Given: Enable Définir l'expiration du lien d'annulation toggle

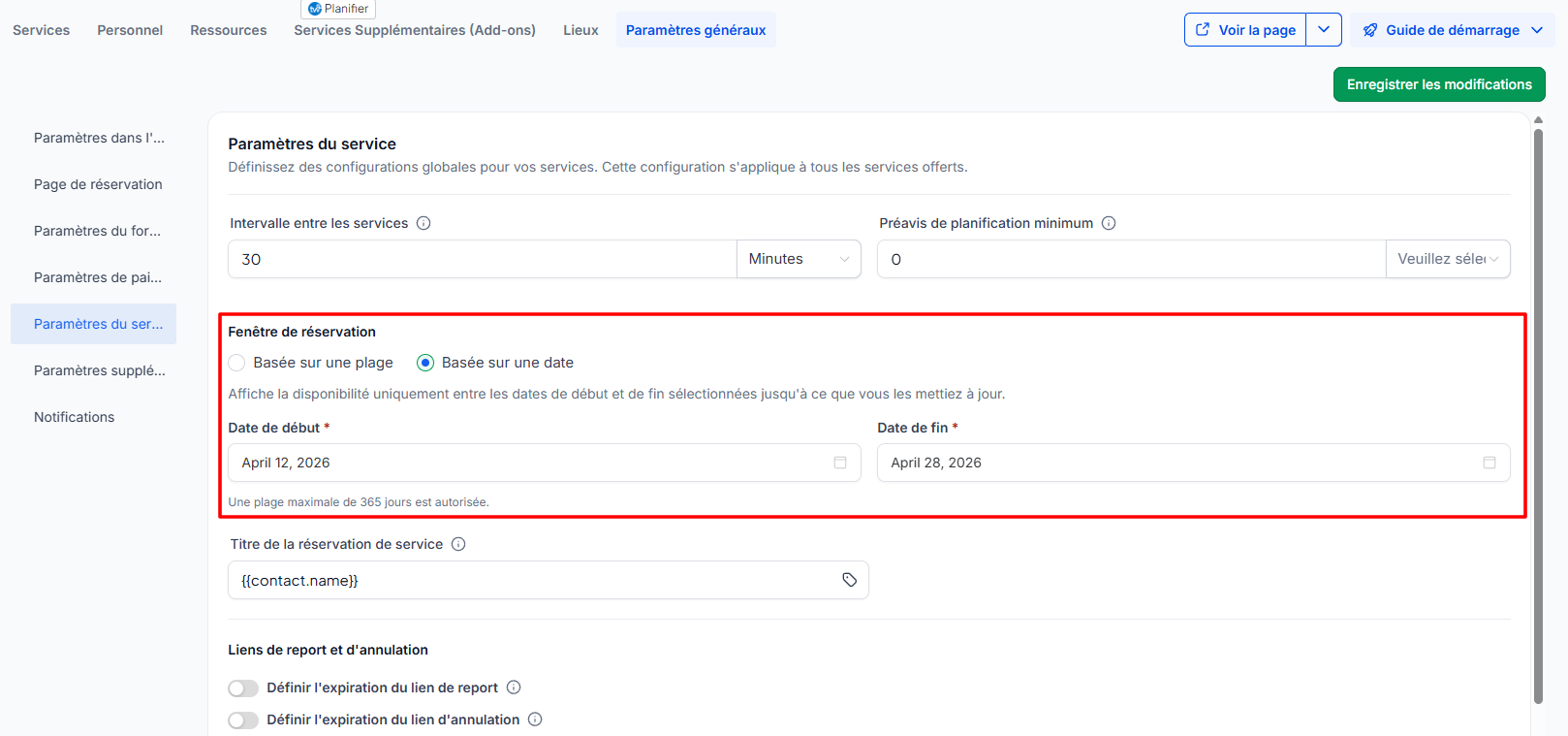Looking at the screenshot, I should pos(243,720).
